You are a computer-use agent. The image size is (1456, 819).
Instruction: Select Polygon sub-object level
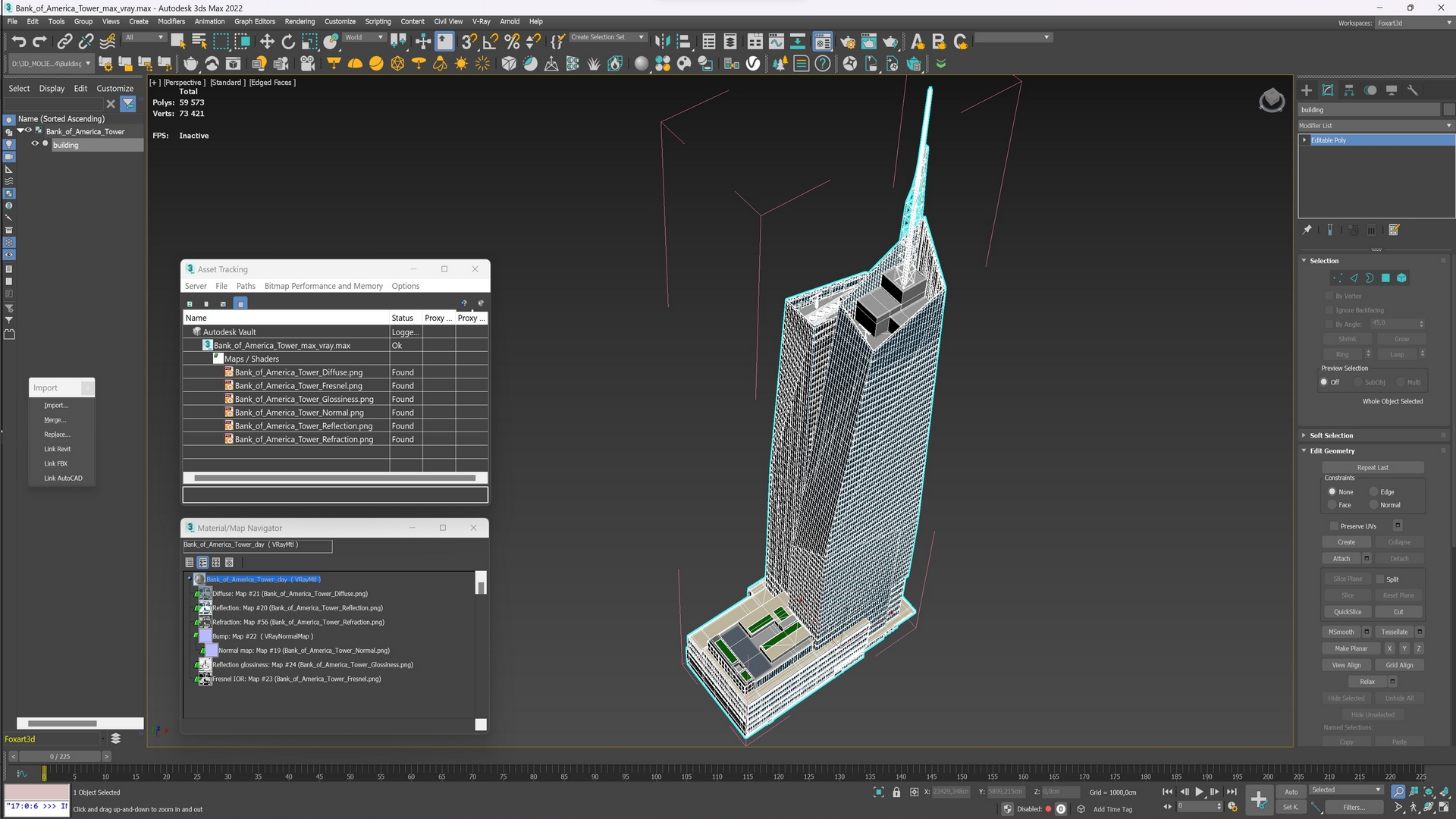pos(1385,278)
